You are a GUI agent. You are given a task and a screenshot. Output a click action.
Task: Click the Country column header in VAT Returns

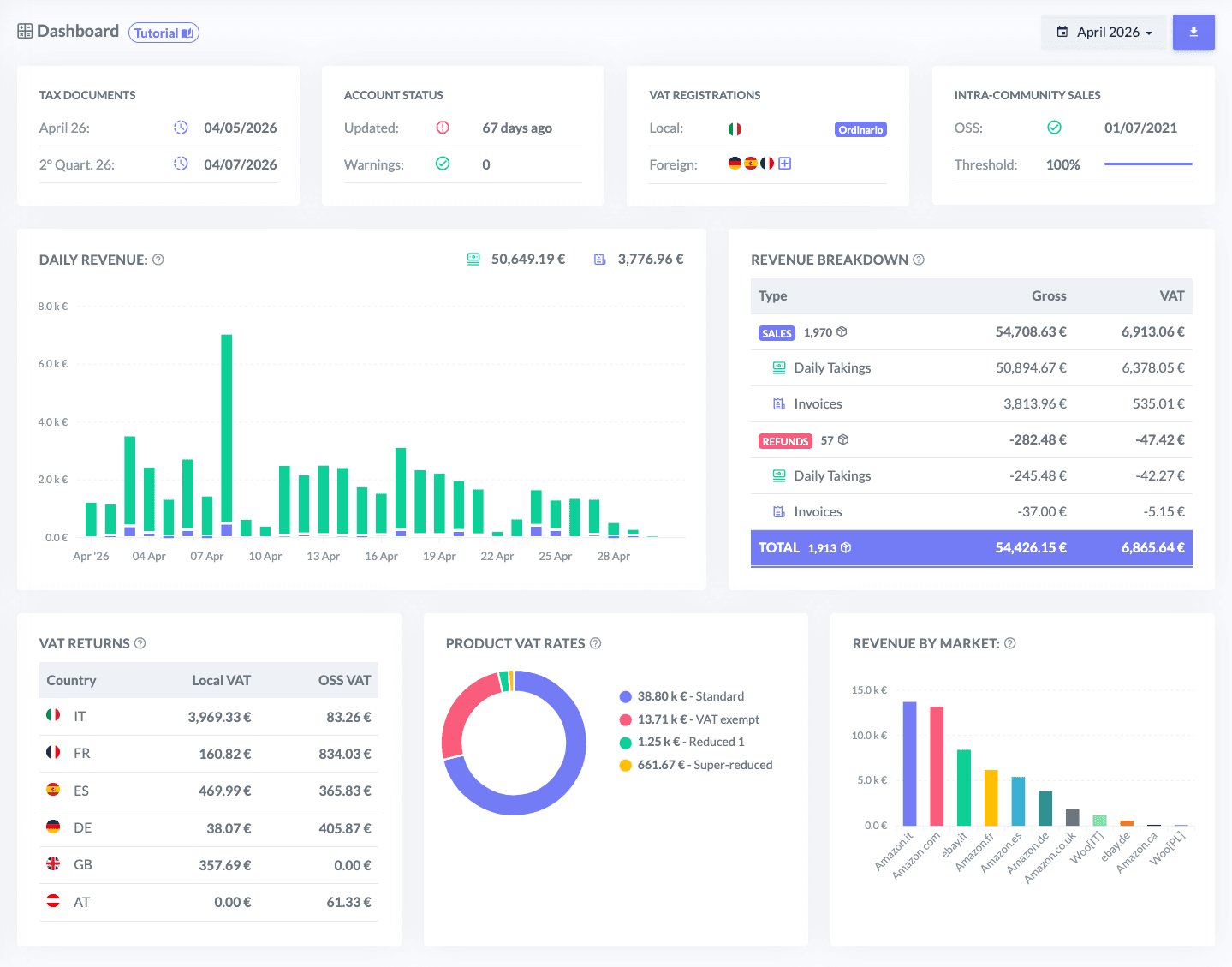(71, 680)
